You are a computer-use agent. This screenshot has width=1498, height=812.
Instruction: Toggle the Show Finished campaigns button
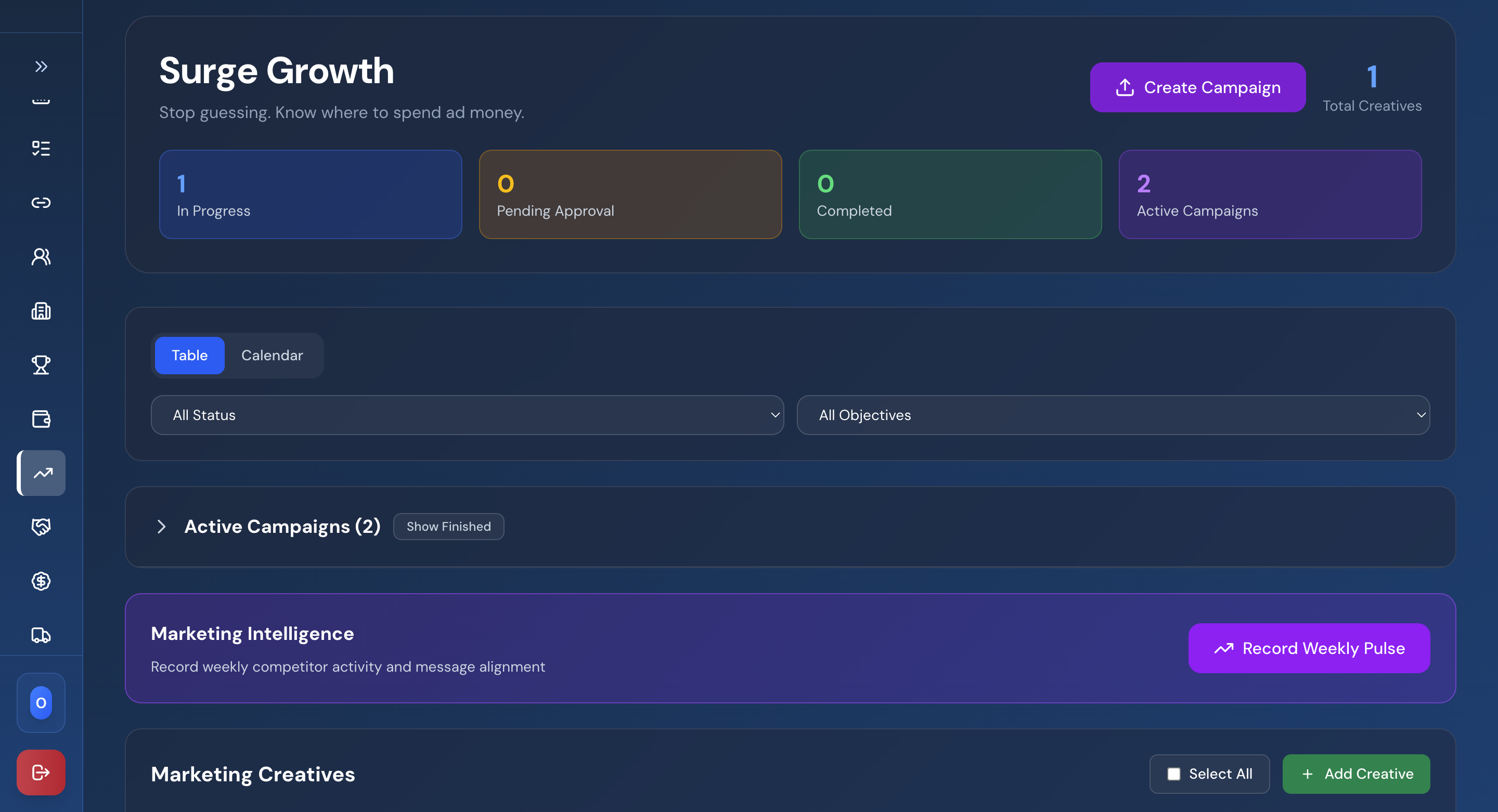[448, 526]
